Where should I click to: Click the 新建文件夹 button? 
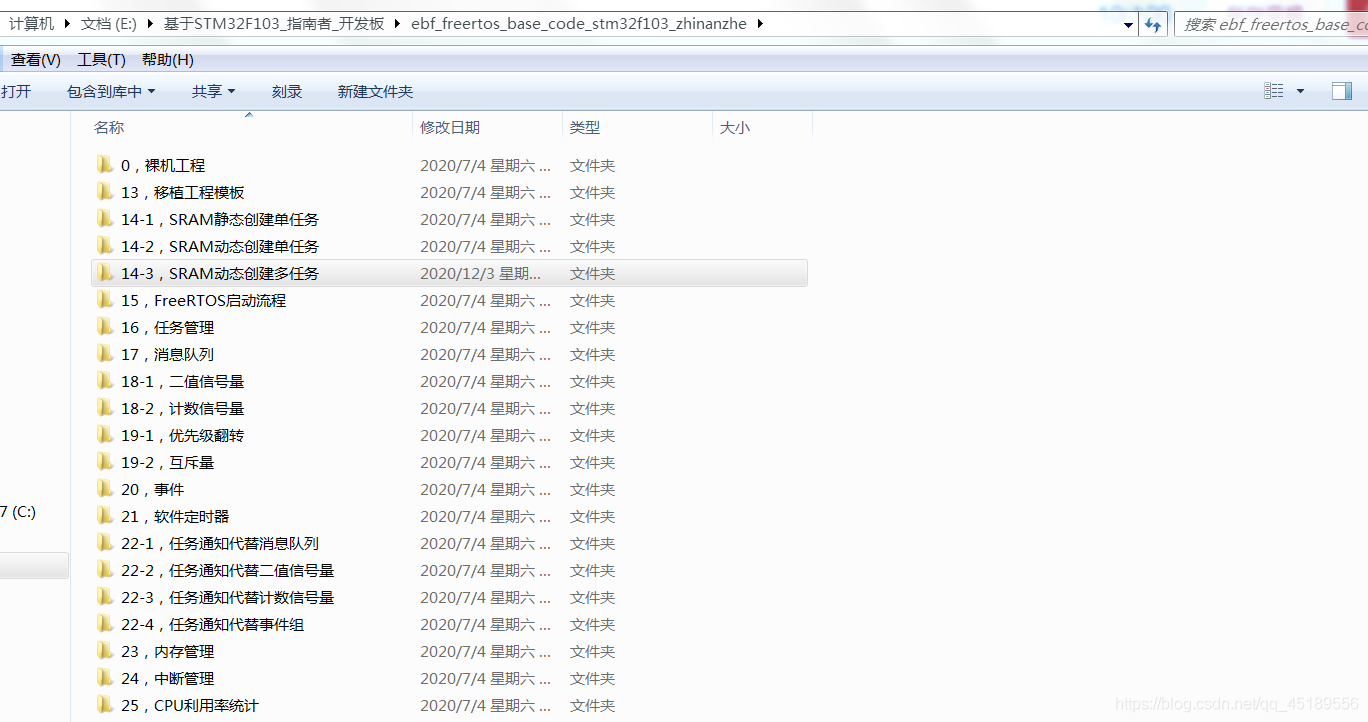(x=375, y=91)
